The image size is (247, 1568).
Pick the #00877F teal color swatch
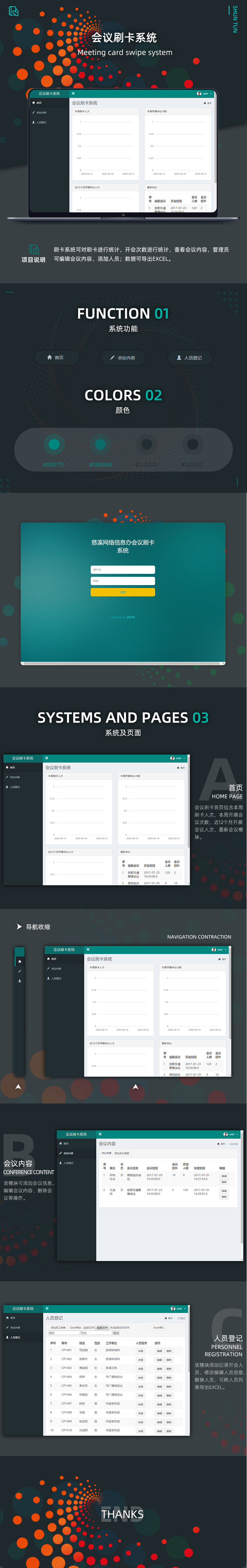click(54, 444)
